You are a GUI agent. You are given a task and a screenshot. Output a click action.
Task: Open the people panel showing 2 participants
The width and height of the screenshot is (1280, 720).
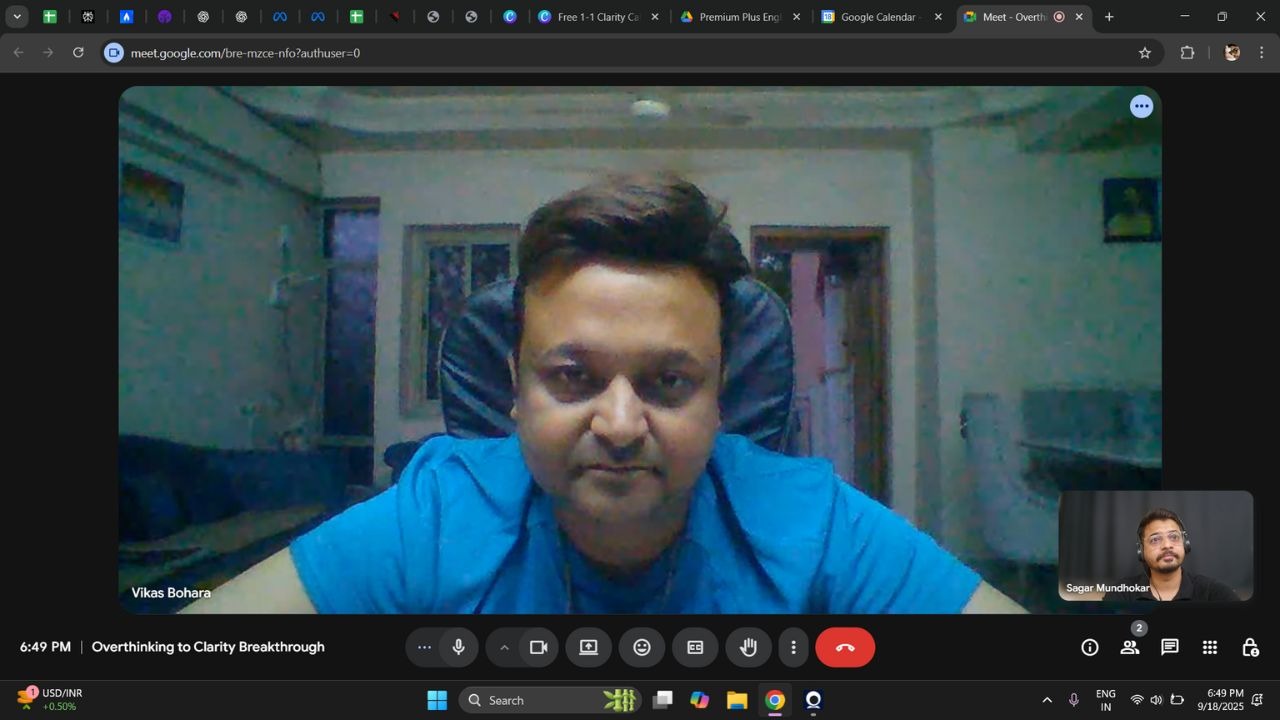coord(1130,647)
